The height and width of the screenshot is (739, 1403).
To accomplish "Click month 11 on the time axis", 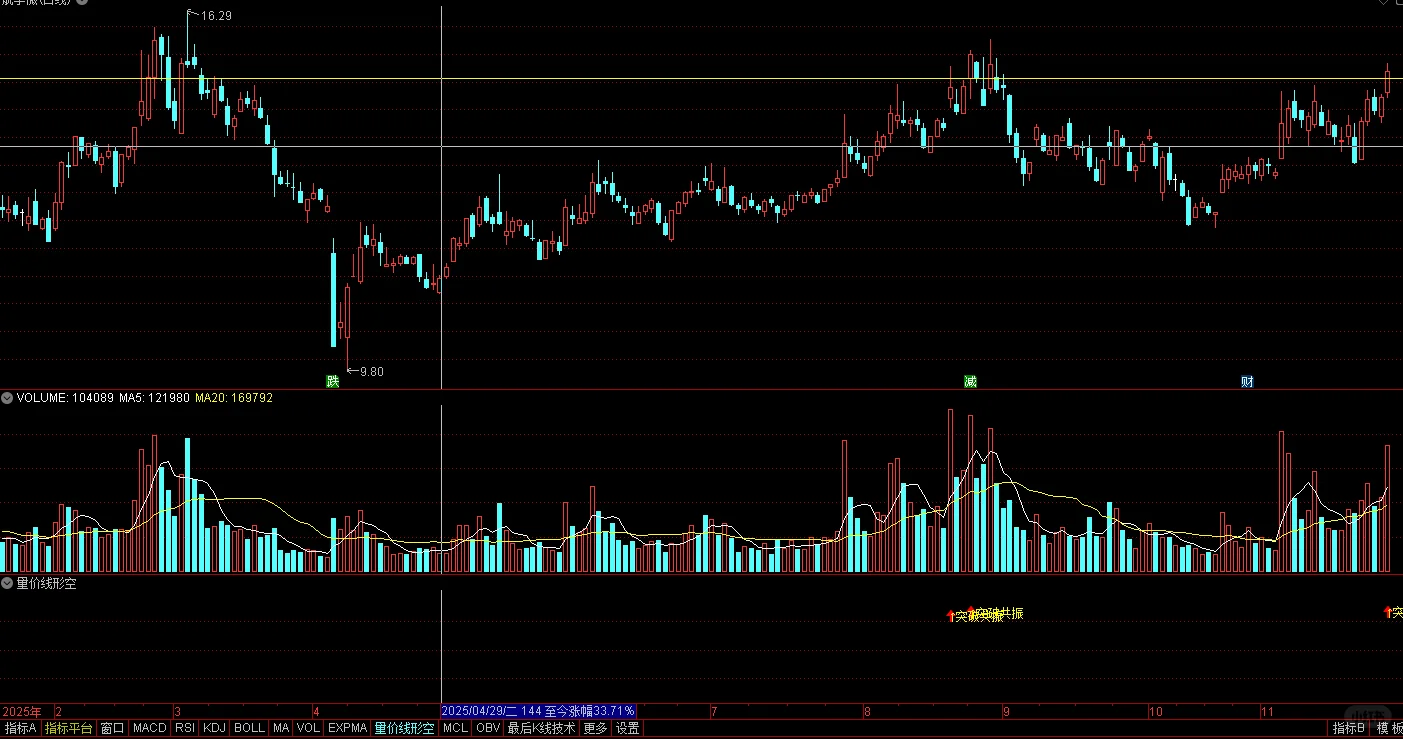I will tap(1266, 712).
